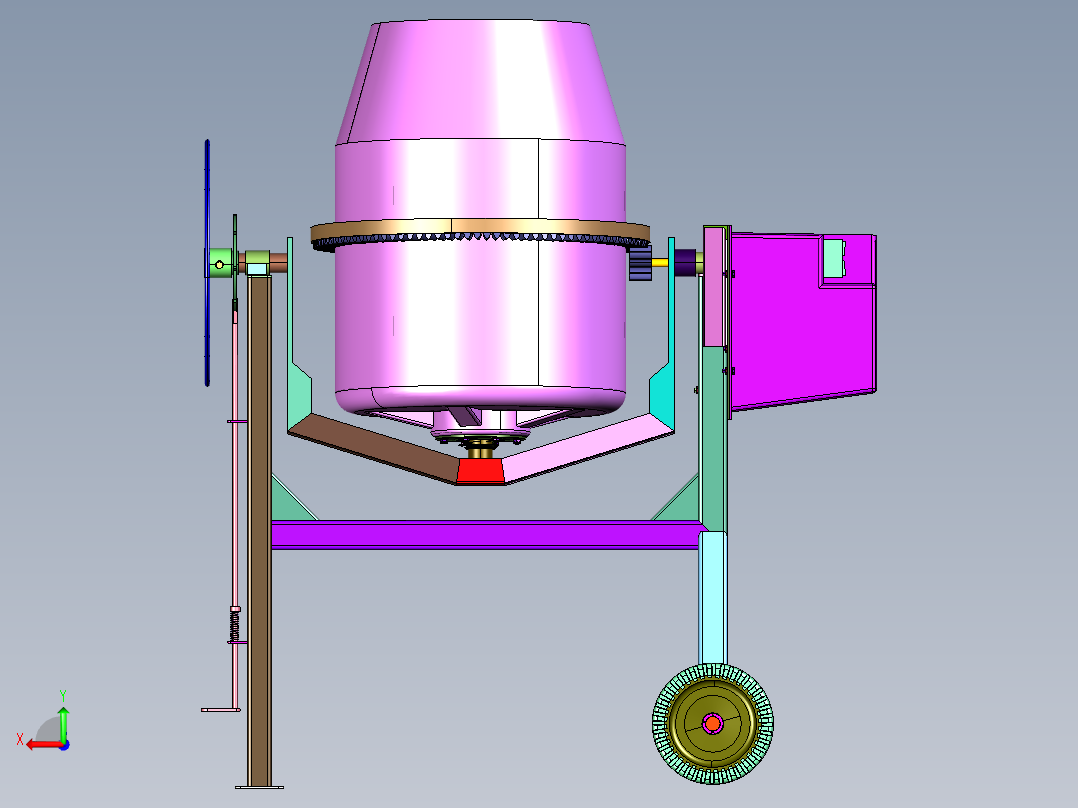Screen dimensions: 1078x808
Task: Select the blue hand wheel rim
Action: [207, 263]
